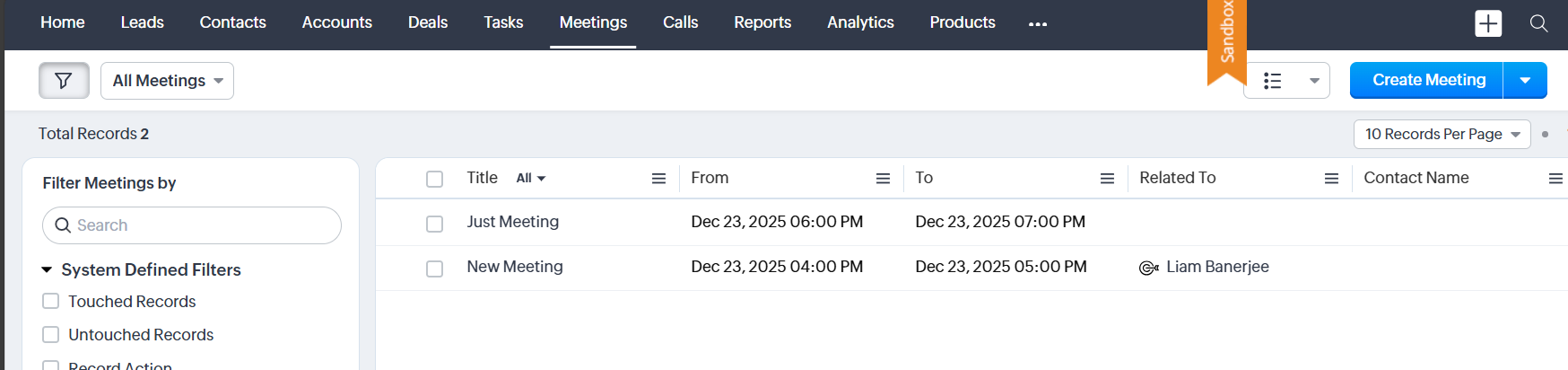
Task: Open the Related To column menu icon
Action: point(1331,179)
